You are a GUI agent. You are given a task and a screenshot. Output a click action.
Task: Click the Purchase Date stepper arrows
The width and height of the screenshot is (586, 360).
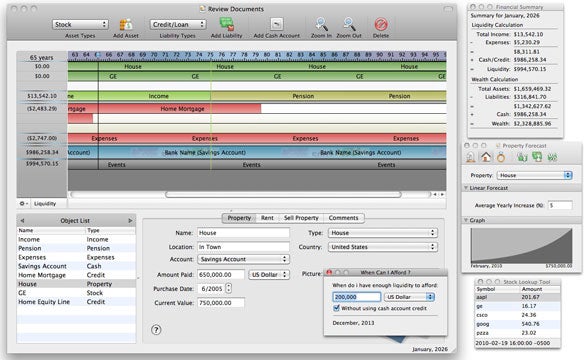(x=228, y=289)
